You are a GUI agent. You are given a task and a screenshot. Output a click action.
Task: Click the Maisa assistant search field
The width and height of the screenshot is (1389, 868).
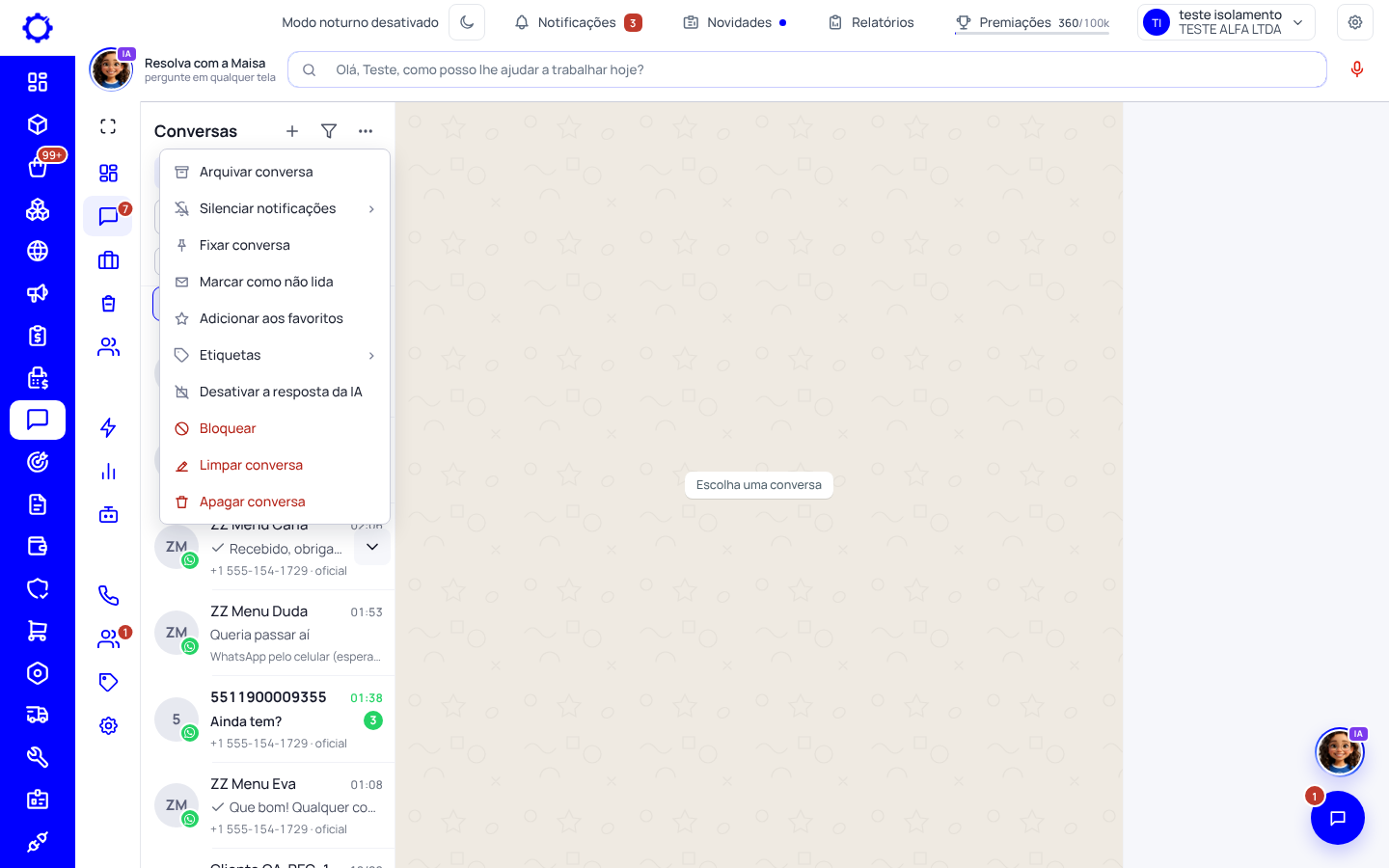[807, 69]
